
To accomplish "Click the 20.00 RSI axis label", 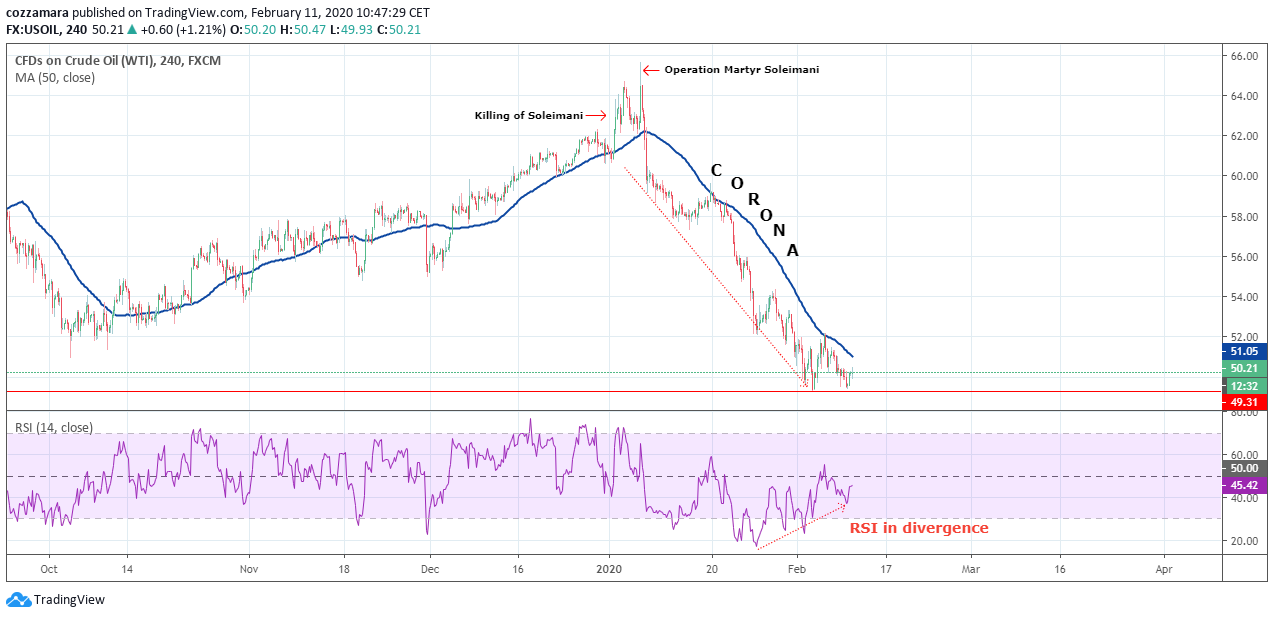I will point(1244,541).
